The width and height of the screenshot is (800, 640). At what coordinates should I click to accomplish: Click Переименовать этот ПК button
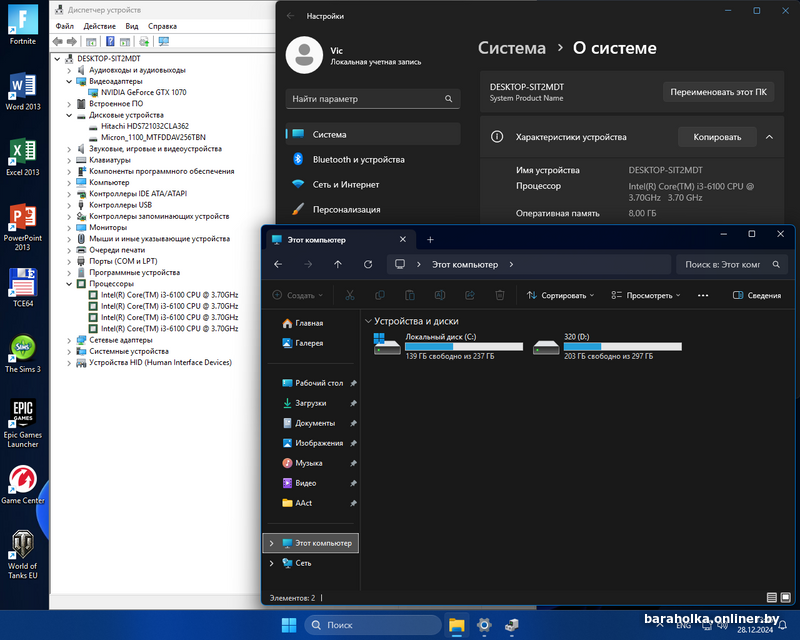pyautogui.click(x=718, y=92)
